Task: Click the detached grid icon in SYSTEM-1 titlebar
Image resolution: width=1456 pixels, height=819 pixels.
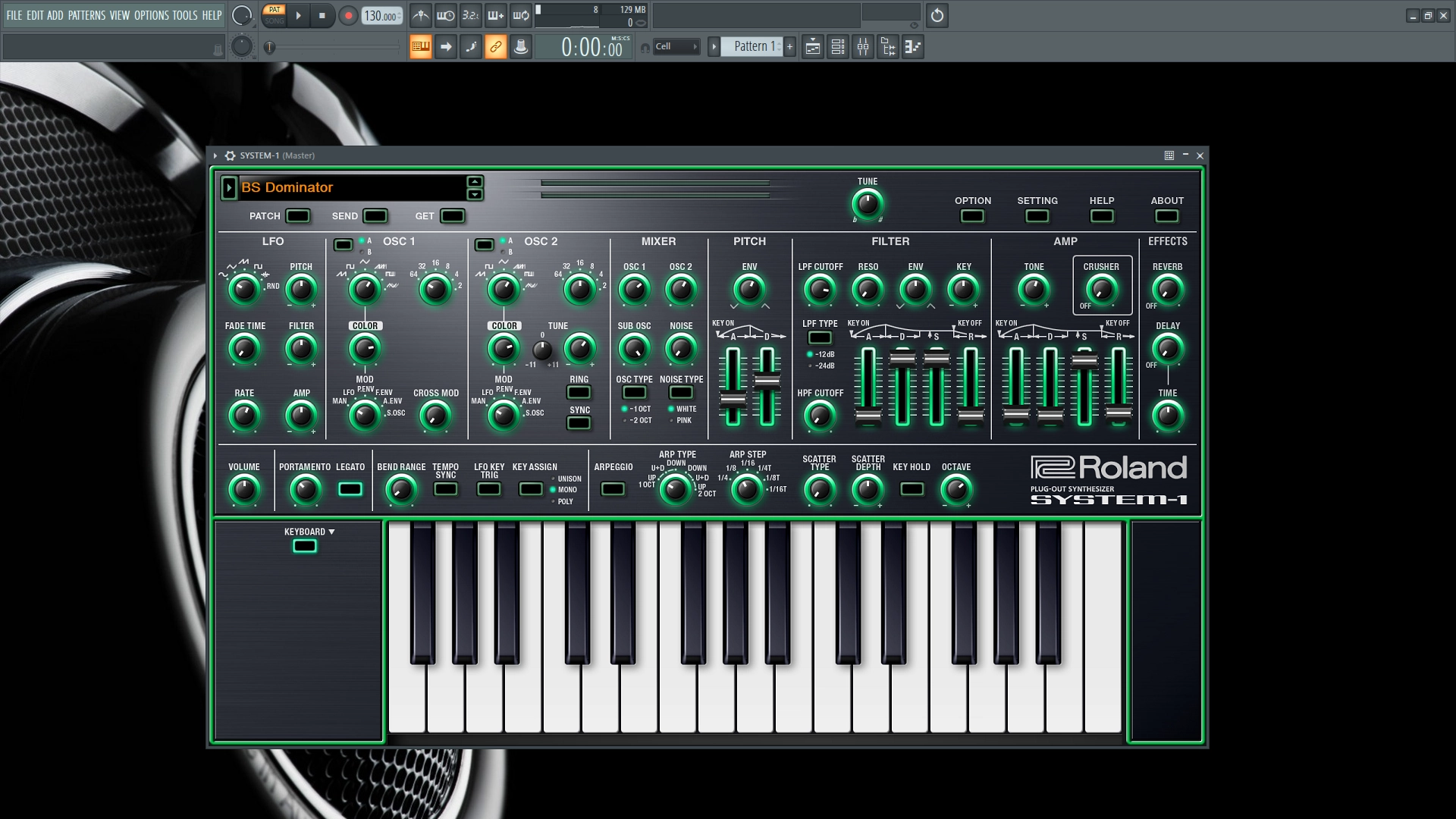Action: click(x=1169, y=155)
